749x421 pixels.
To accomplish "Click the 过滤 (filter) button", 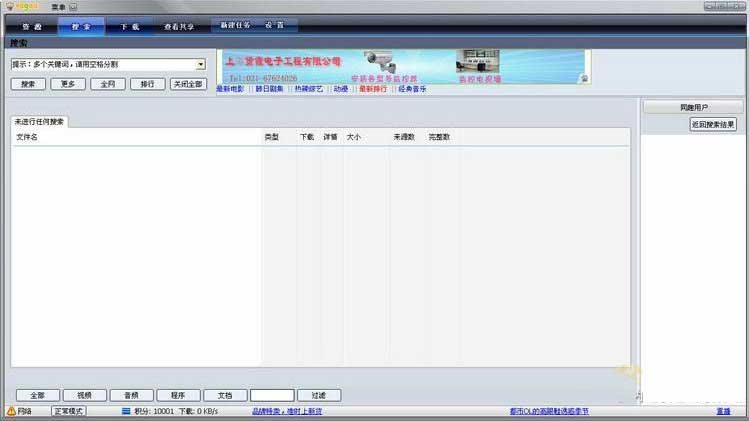I will (x=318, y=395).
